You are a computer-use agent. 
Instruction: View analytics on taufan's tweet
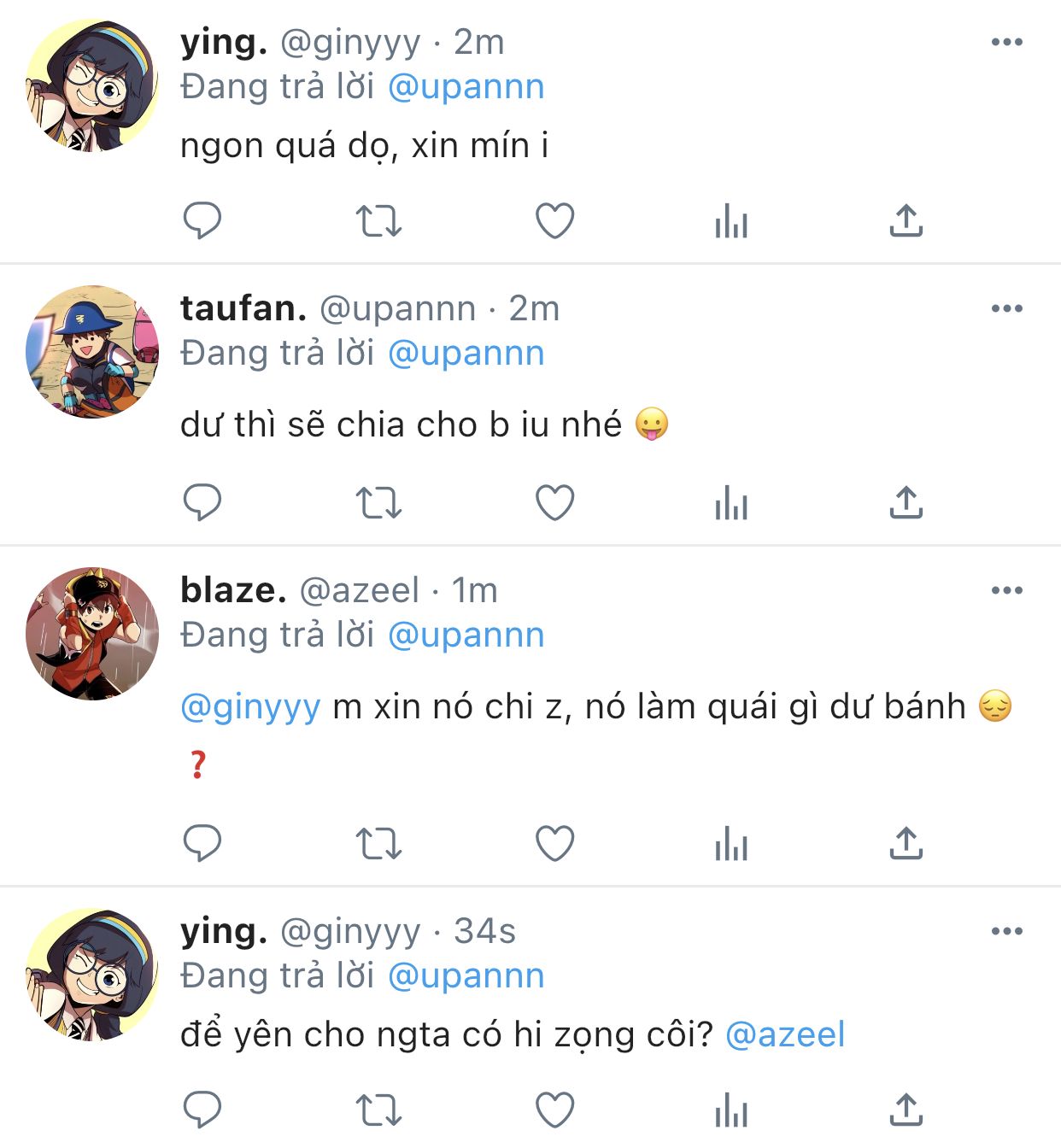click(731, 502)
